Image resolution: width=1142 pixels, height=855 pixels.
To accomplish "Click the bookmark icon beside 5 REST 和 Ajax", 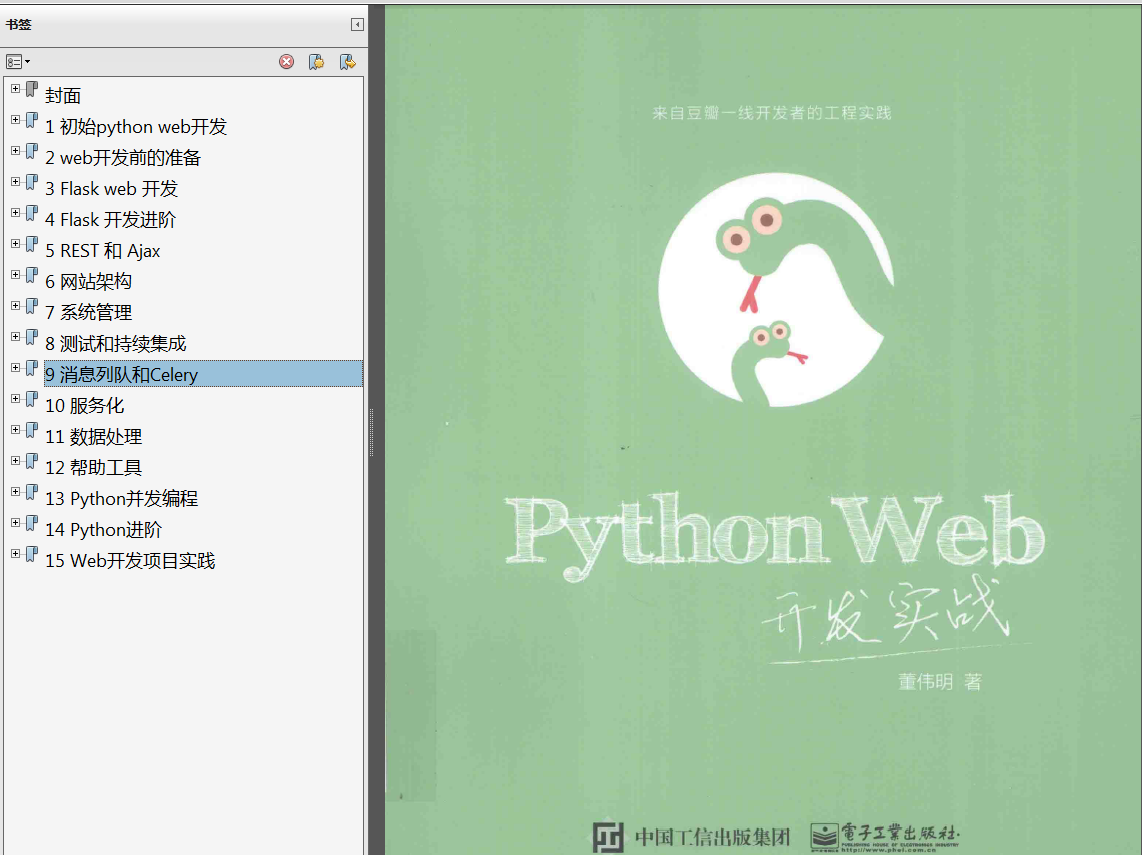I will 31,244.
